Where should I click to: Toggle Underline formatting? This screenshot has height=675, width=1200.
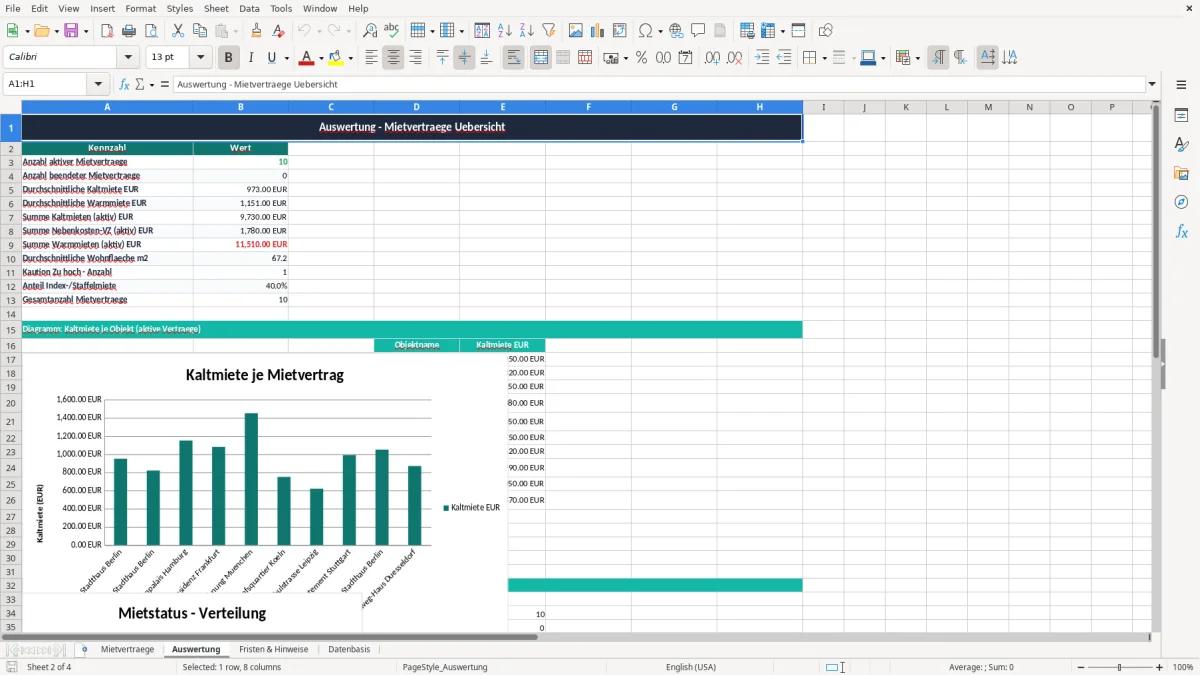point(272,58)
